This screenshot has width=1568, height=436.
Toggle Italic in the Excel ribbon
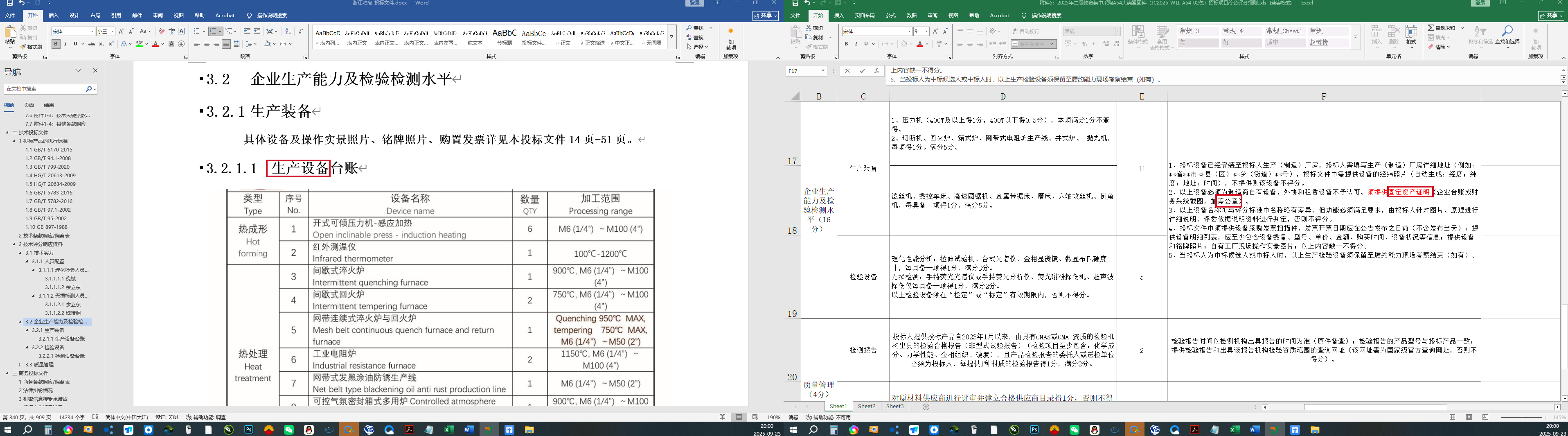click(856, 44)
